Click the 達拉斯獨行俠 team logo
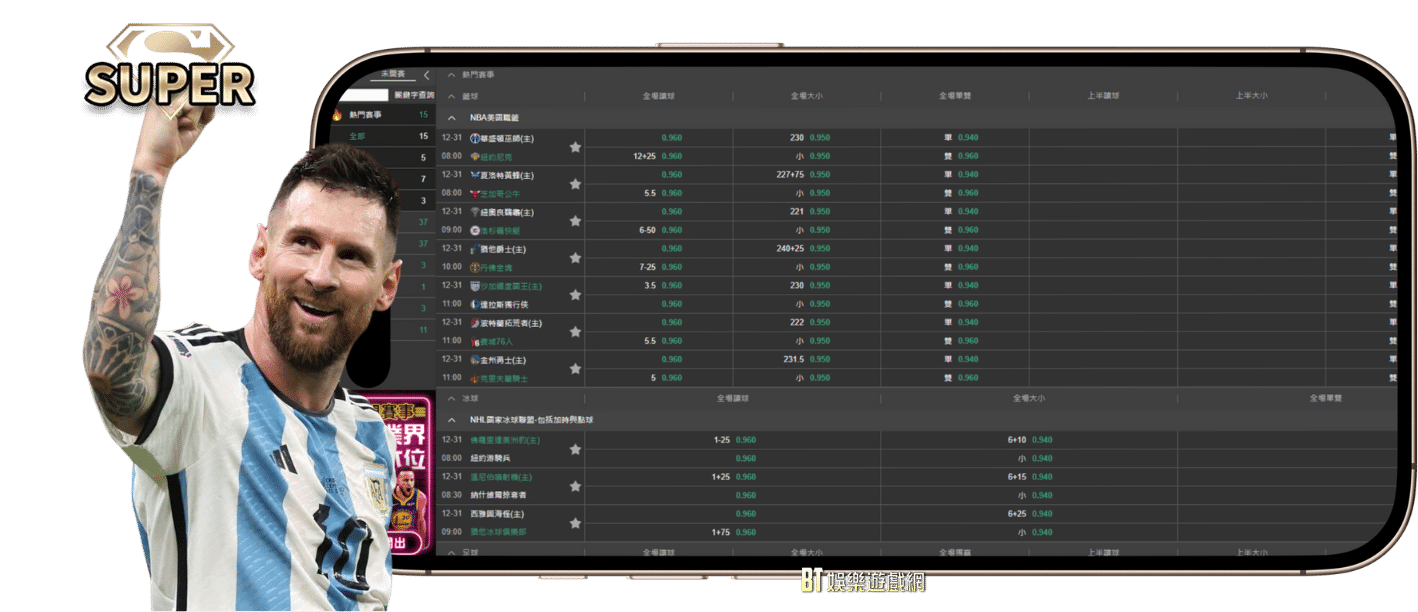 pos(475,304)
